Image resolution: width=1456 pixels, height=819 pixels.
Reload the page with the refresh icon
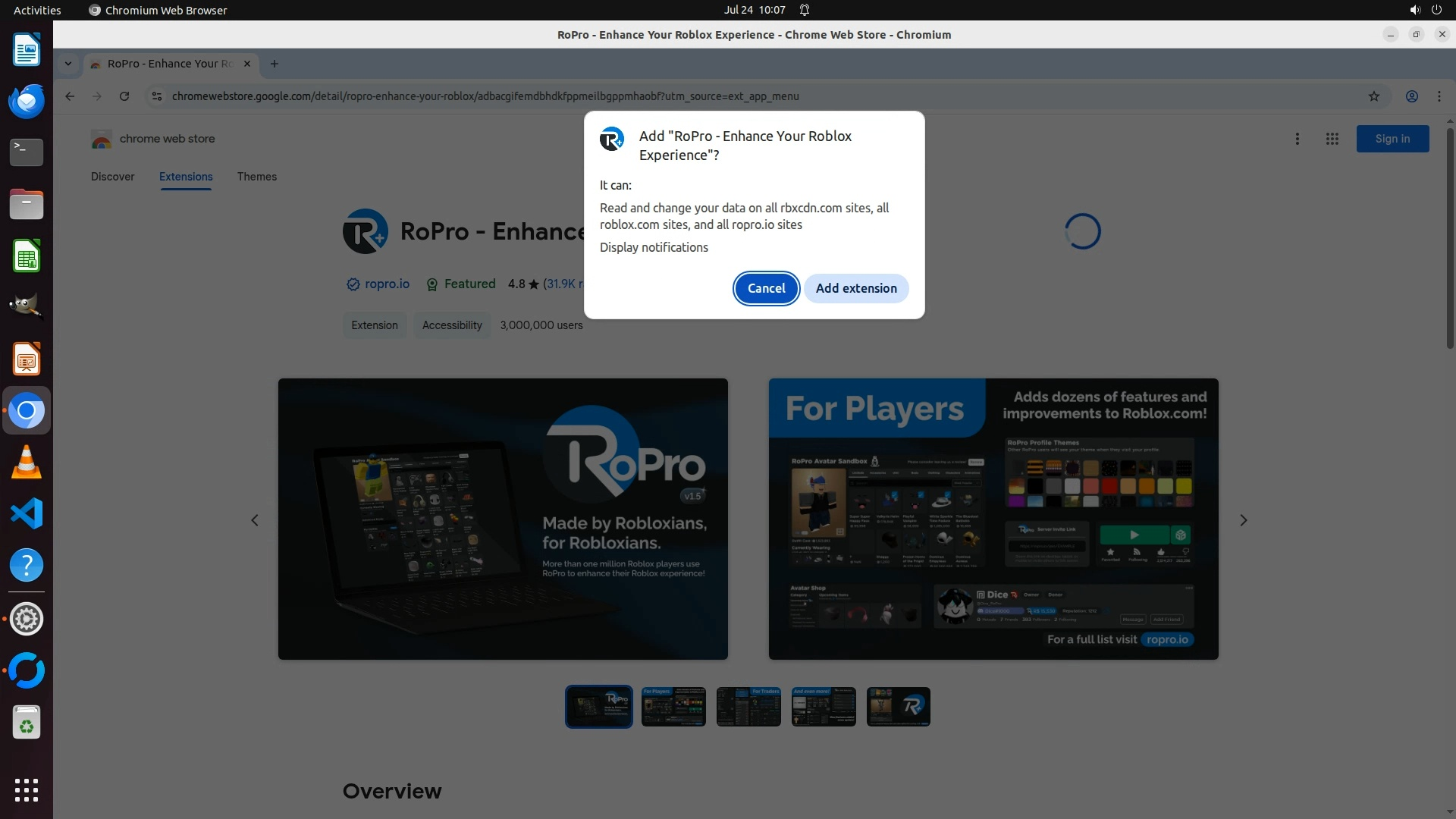click(x=124, y=96)
